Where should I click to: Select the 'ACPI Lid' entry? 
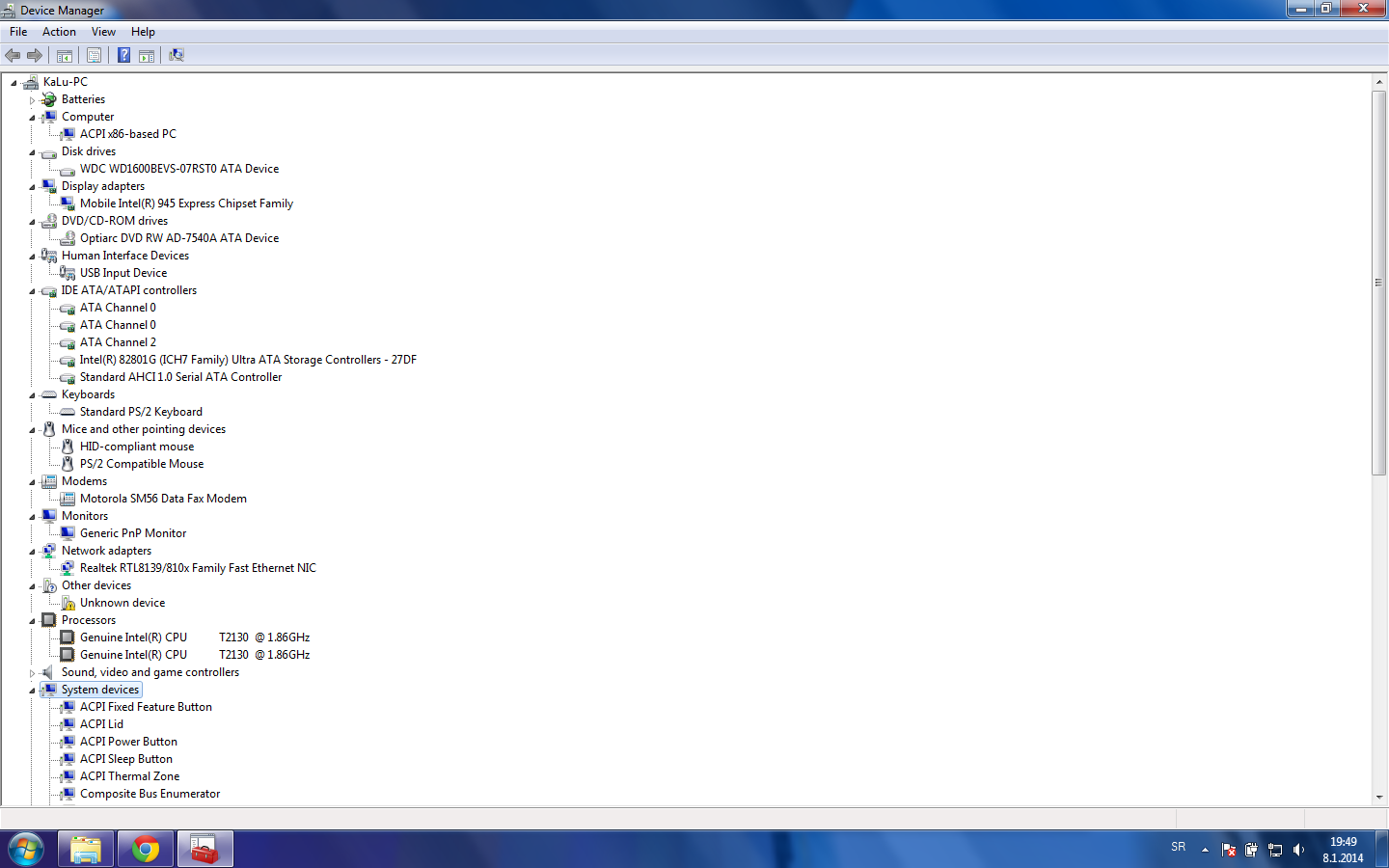(101, 724)
